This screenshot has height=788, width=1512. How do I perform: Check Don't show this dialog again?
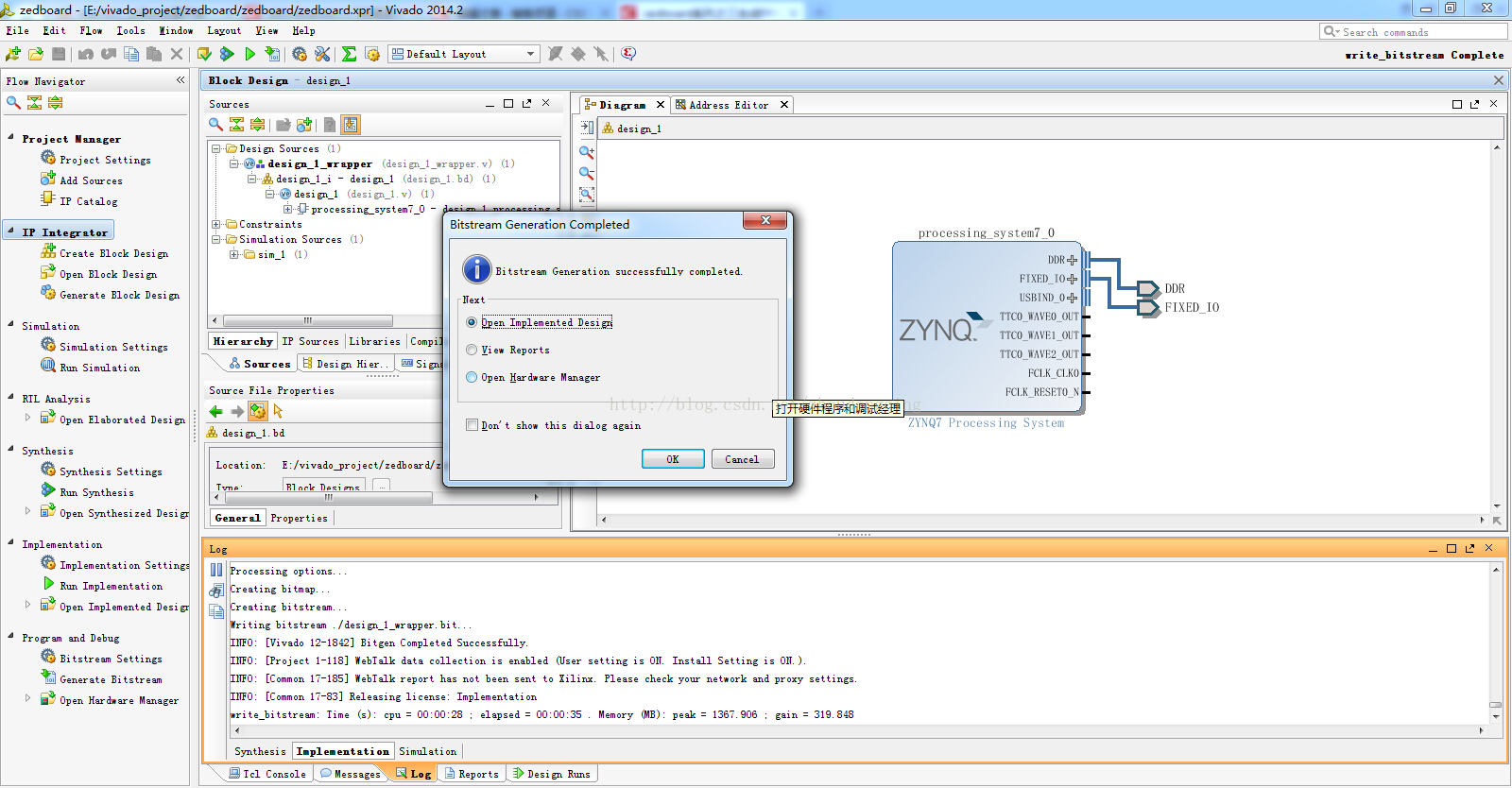[x=472, y=425]
